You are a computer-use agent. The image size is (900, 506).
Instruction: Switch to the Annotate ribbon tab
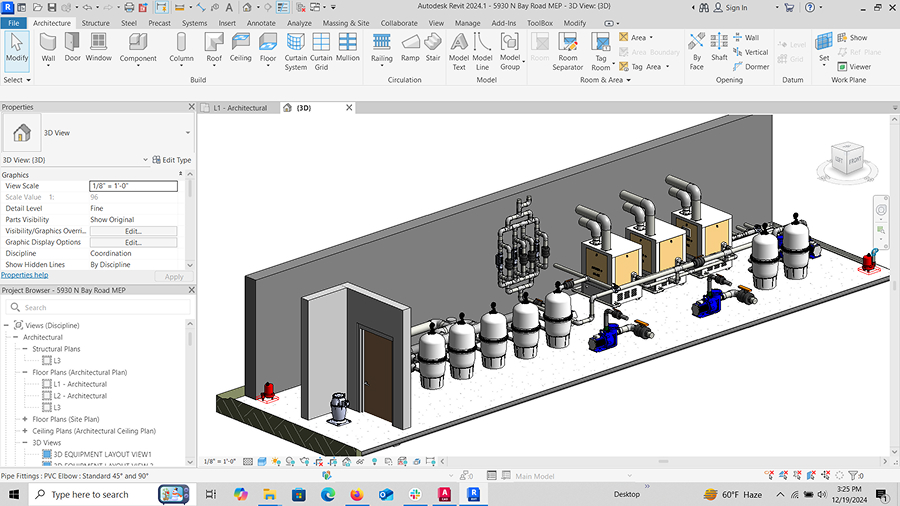(x=261, y=23)
